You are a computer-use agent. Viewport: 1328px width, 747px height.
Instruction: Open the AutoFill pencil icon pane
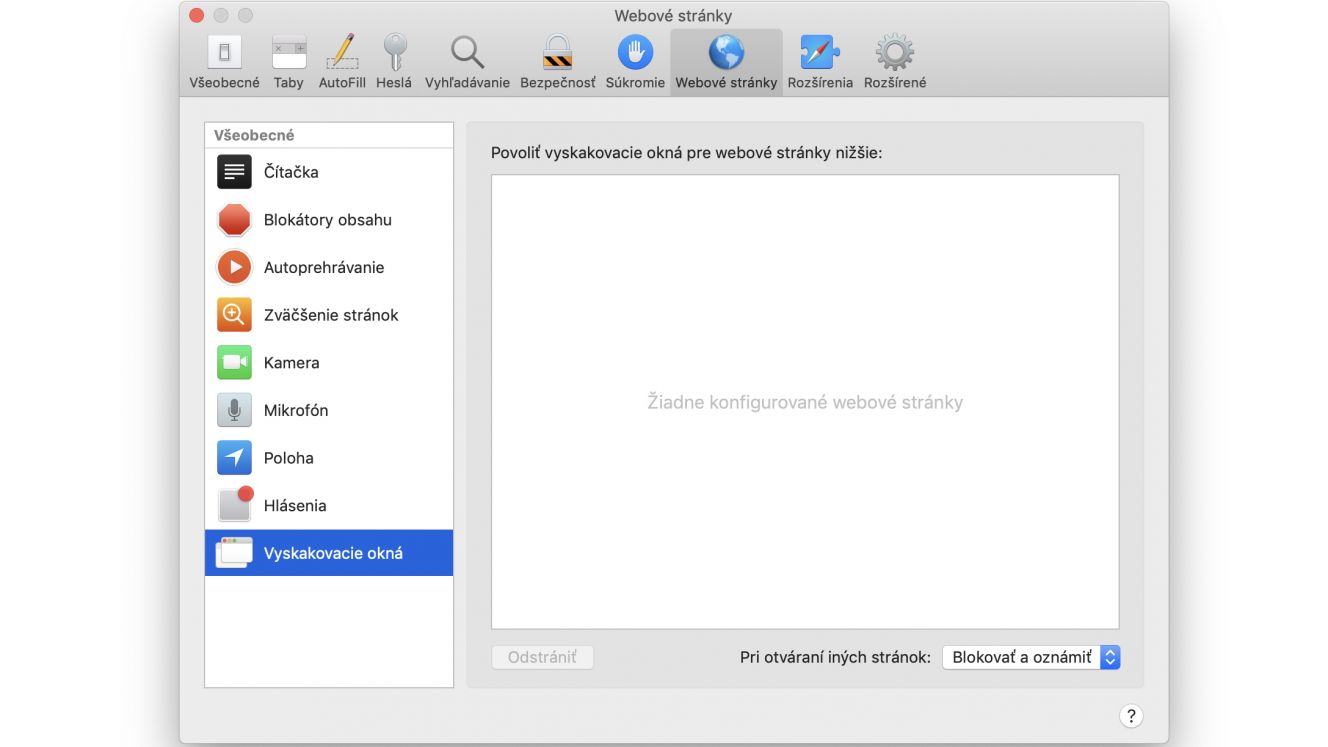[x=342, y=62]
